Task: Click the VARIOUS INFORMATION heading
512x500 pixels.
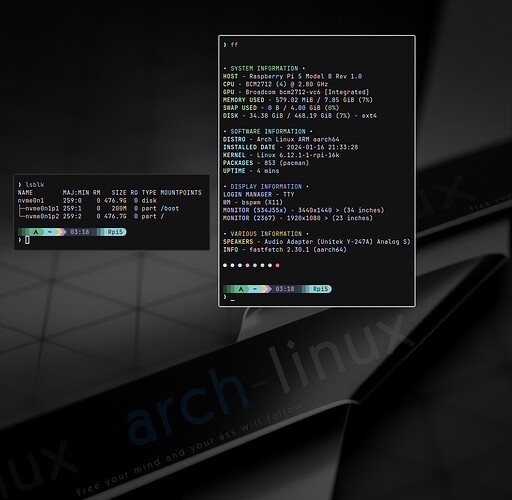Action: click(266, 234)
